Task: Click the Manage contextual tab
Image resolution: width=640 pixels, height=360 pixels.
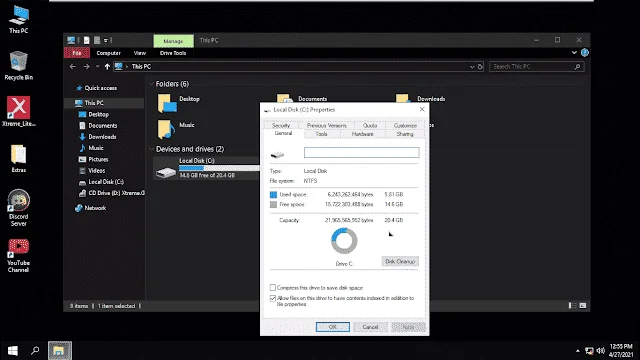Action: [173, 41]
